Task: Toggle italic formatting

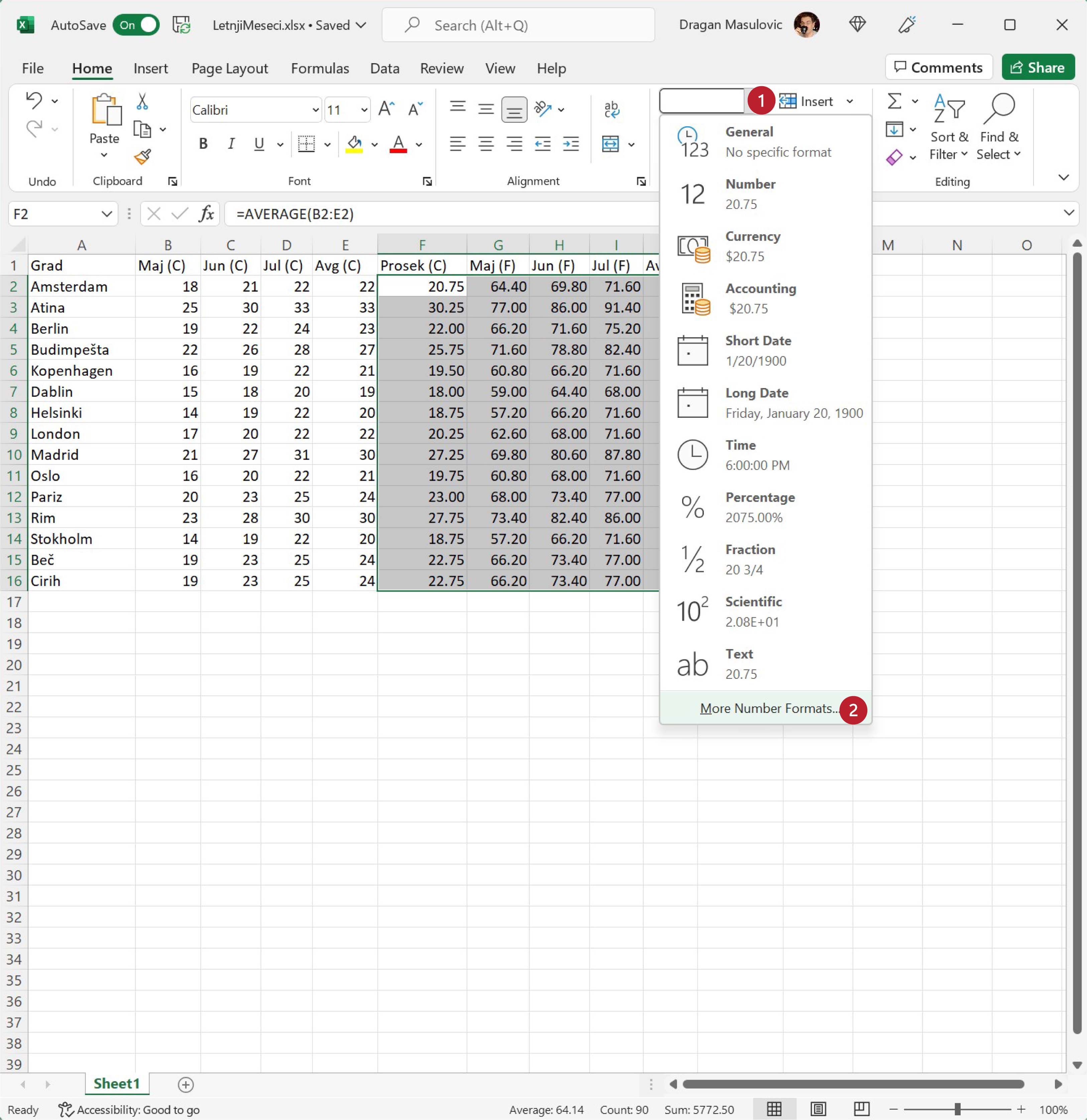Action: coord(231,144)
